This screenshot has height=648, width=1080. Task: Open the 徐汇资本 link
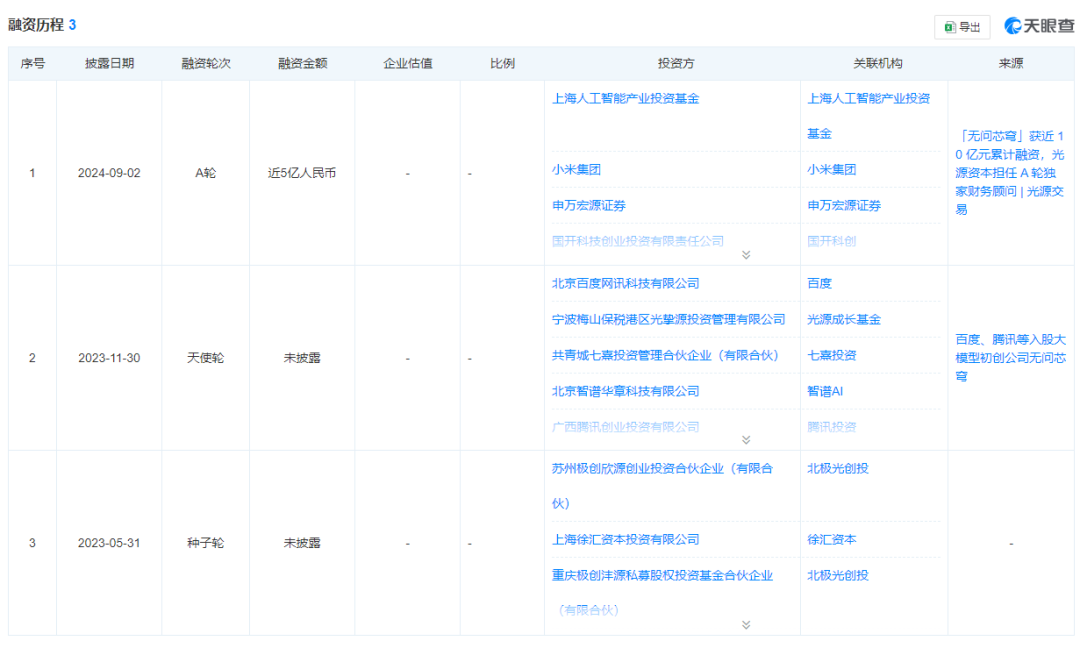[x=831, y=539]
